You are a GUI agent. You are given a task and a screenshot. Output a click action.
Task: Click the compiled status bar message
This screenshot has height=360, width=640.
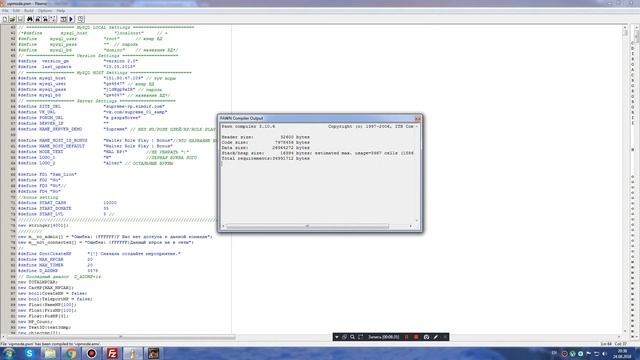point(50,344)
